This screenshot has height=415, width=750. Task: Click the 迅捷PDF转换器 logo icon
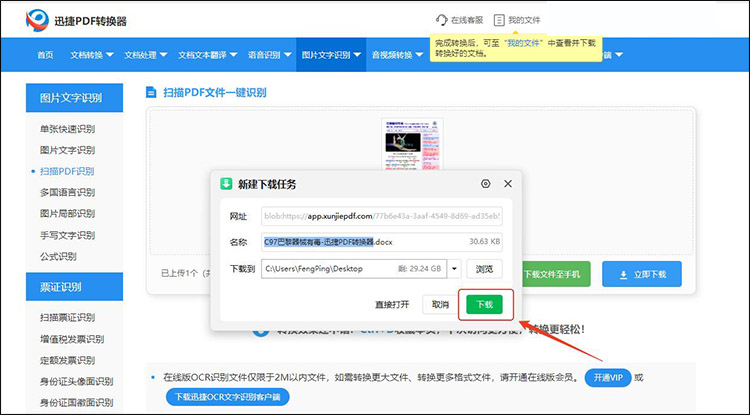click(37, 20)
